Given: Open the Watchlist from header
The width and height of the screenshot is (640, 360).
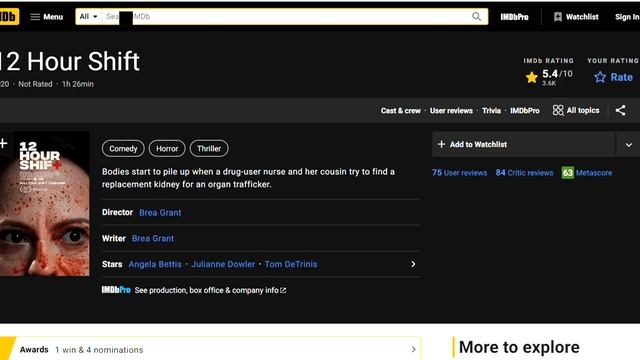Looking at the screenshot, I should point(576,17).
